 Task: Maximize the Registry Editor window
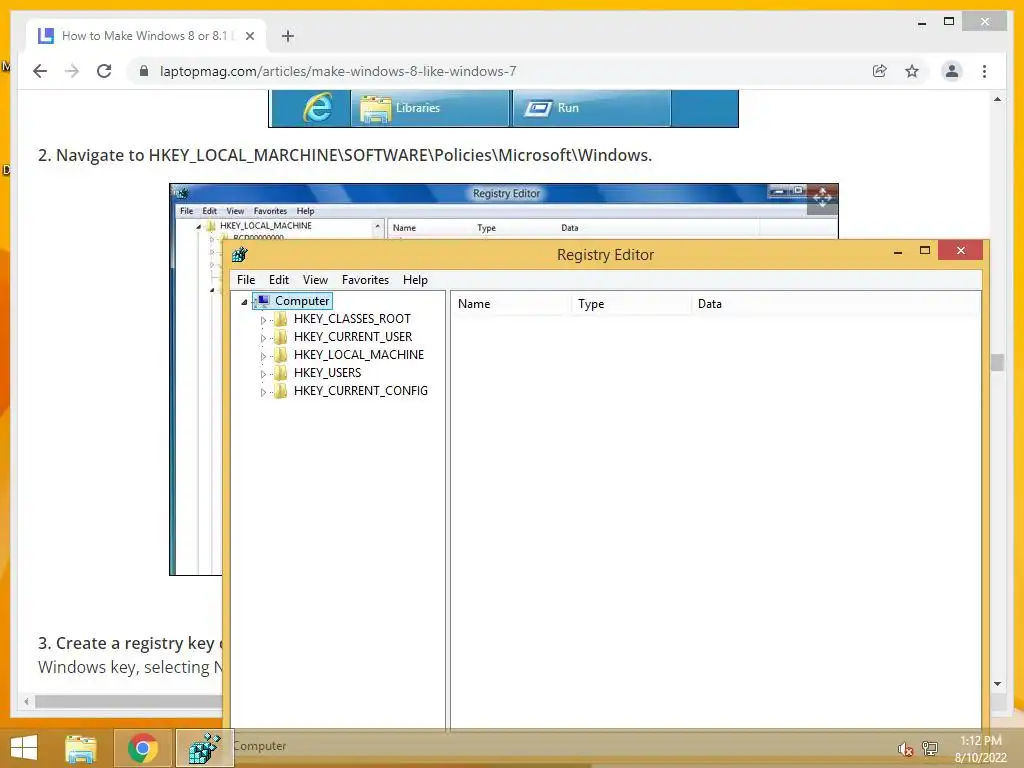click(925, 251)
